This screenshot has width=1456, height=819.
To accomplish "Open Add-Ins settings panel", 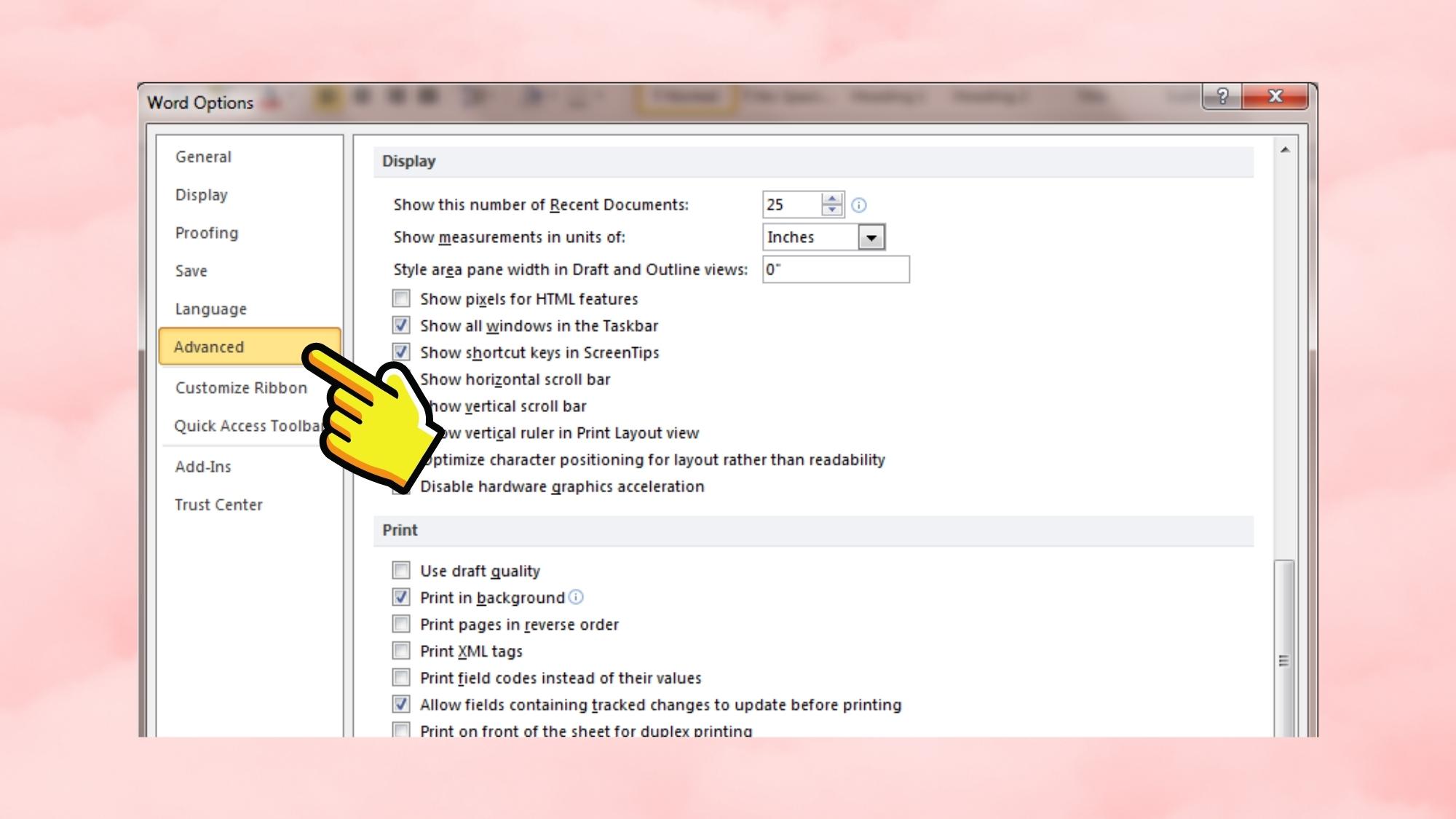I will [x=203, y=466].
